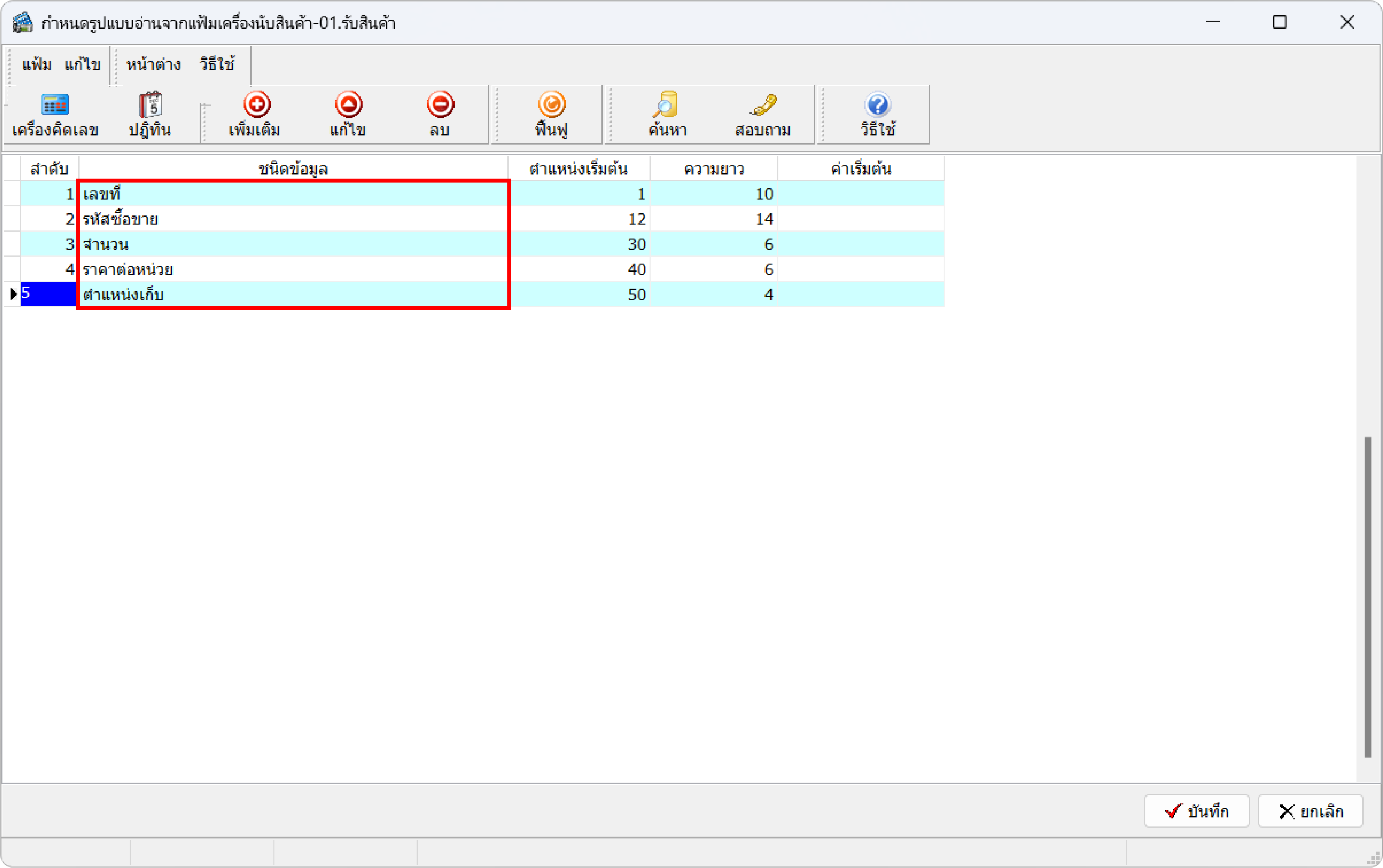Open the ค้นหา search tool
The height and width of the screenshot is (868, 1383).
coord(667,115)
